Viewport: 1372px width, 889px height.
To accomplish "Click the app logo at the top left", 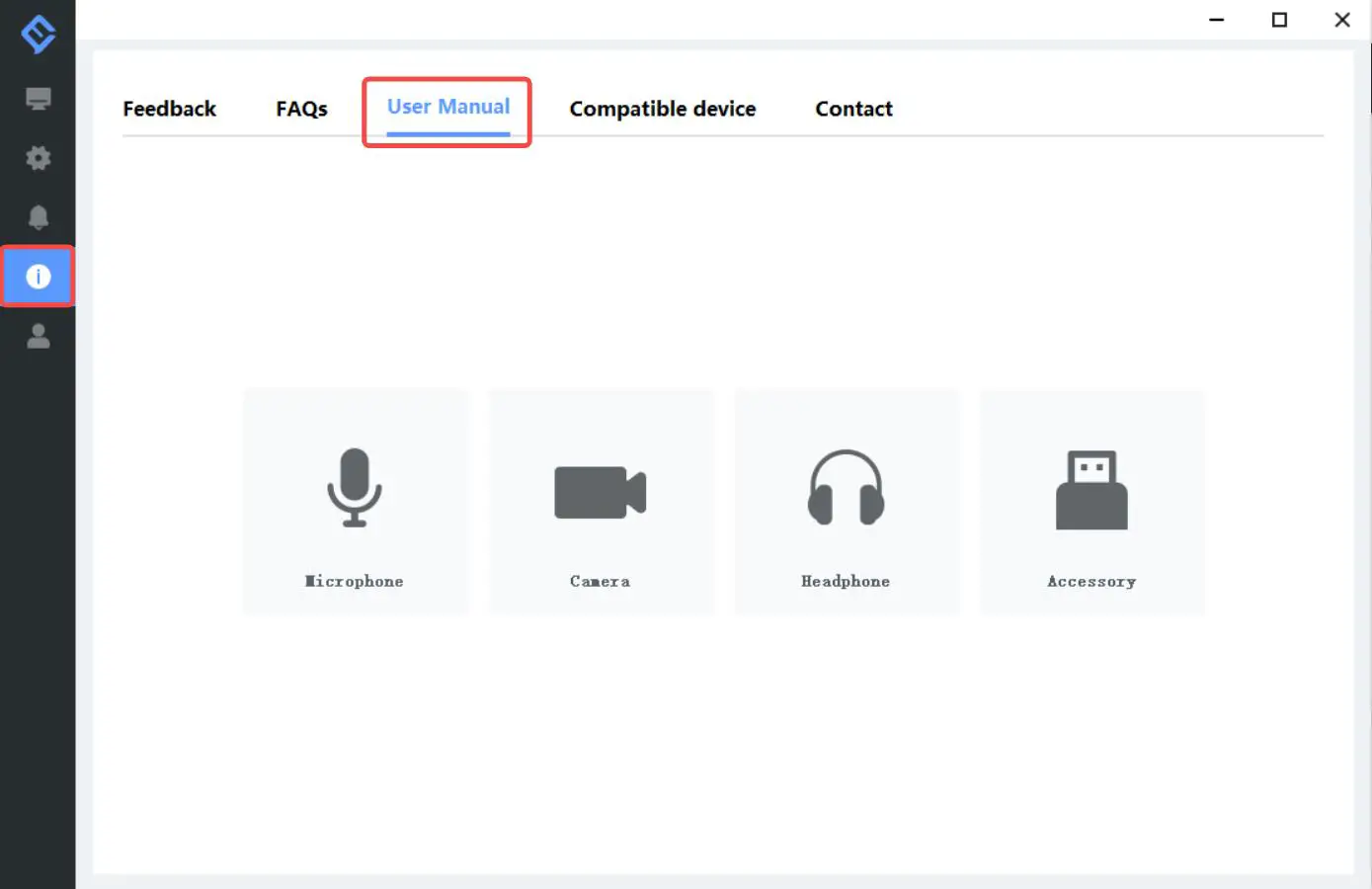I will point(38,33).
